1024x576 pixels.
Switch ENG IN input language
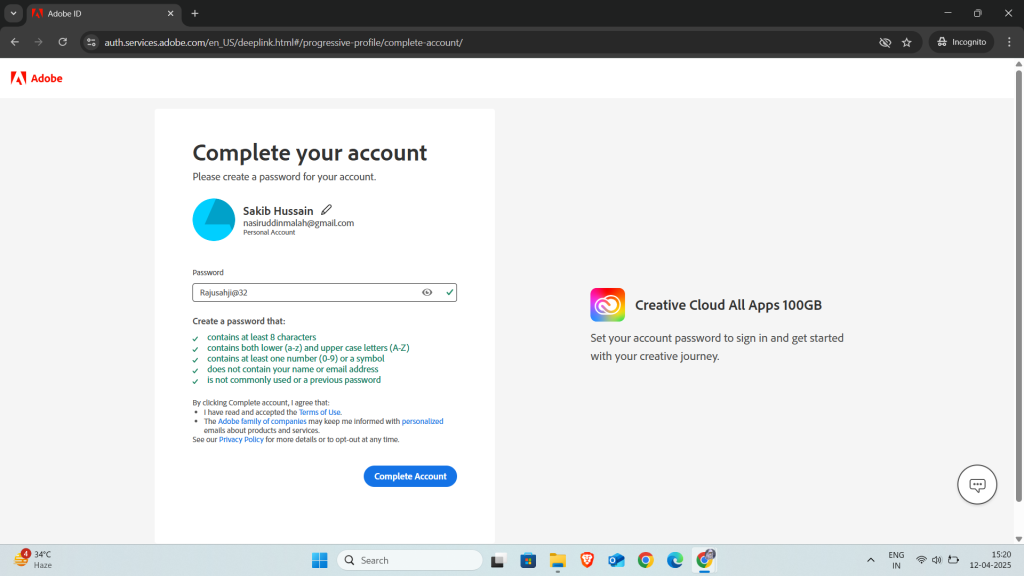pyautogui.click(x=896, y=560)
